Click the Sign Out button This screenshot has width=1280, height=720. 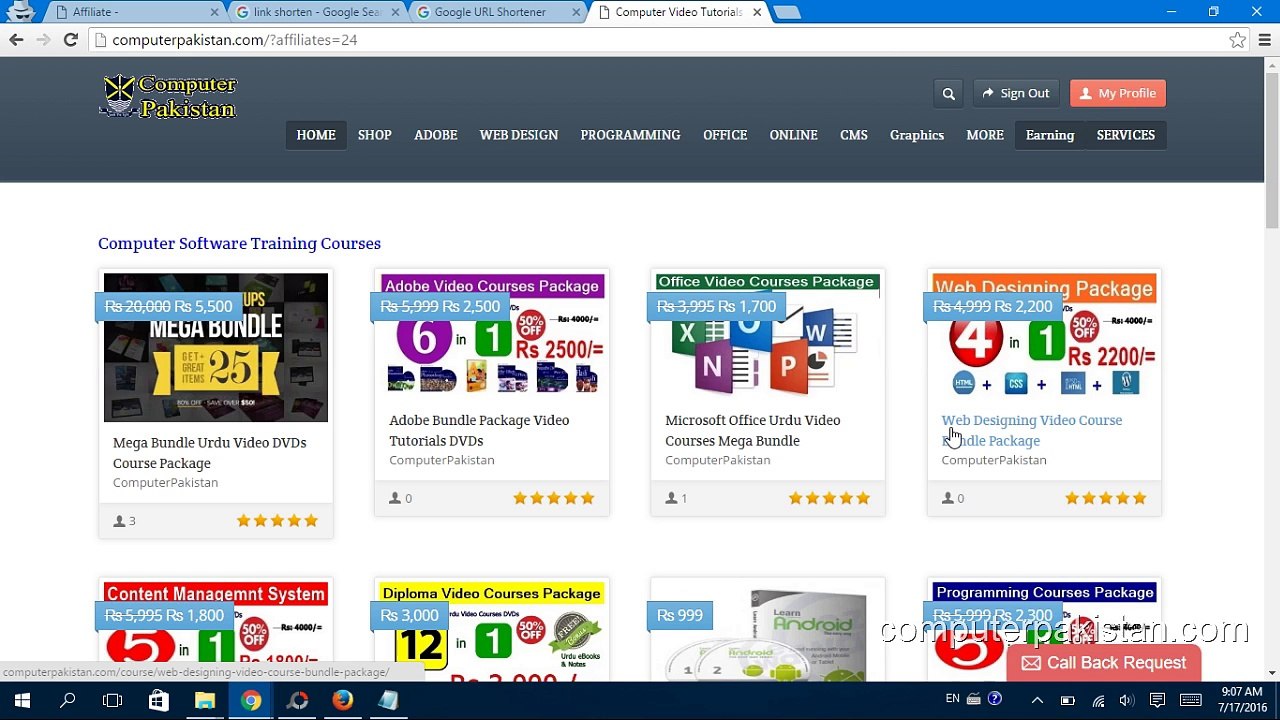click(x=1016, y=93)
